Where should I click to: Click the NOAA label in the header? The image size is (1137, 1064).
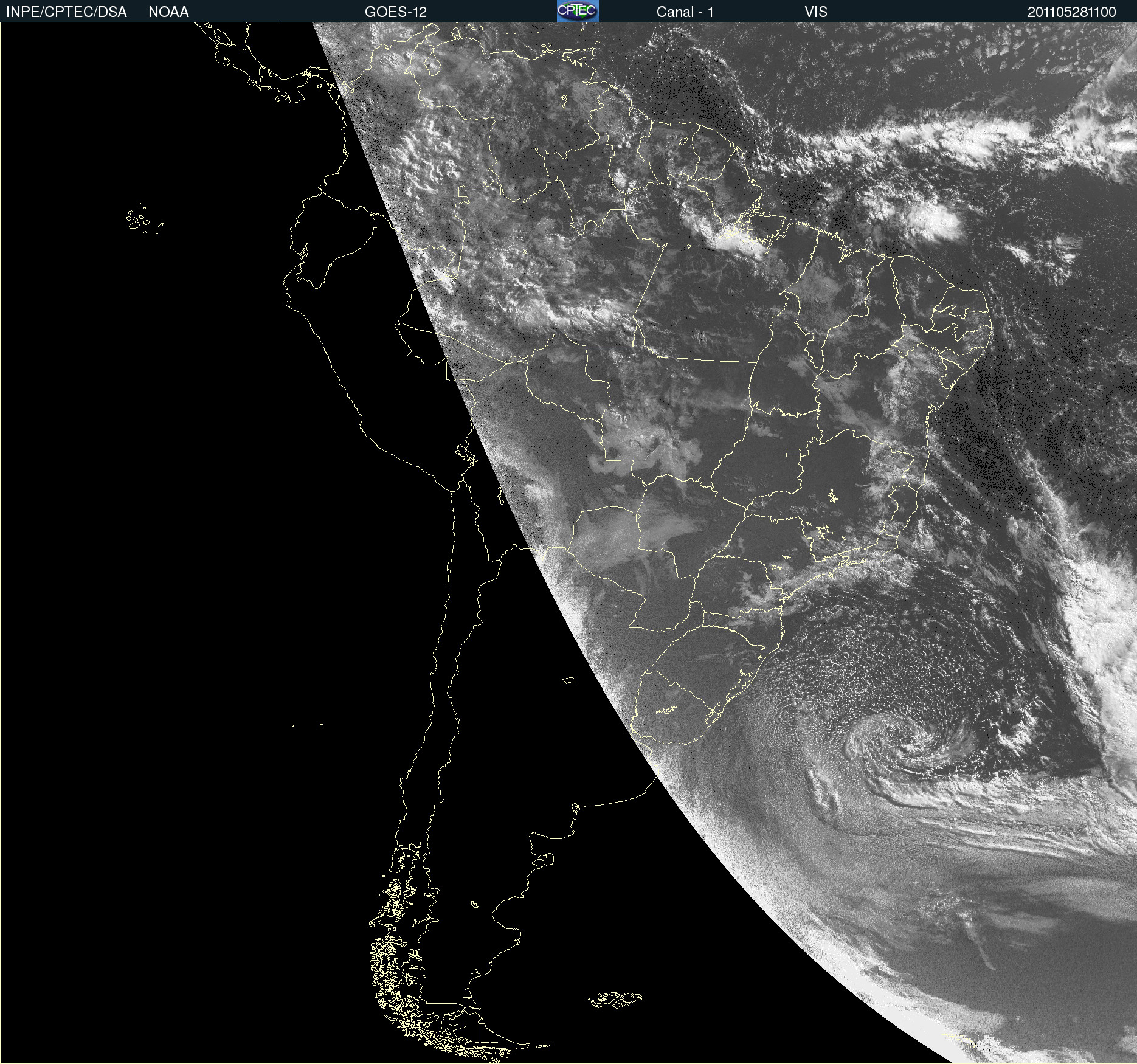pos(168,12)
